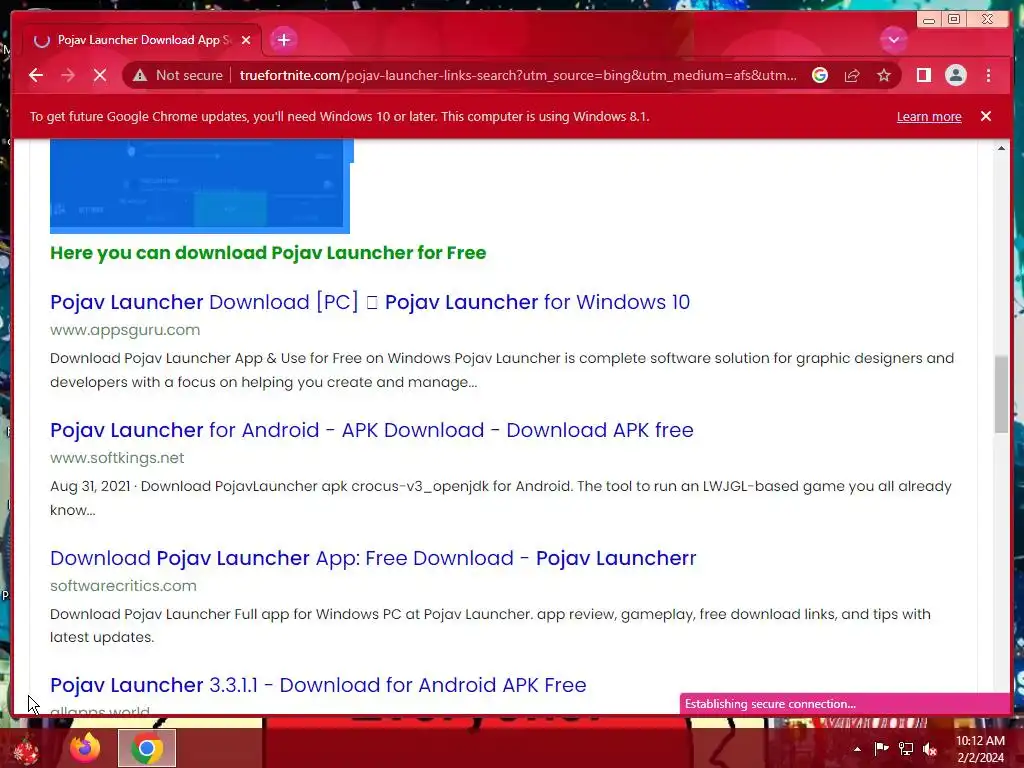Click Learn more in update banner
This screenshot has width=1024, height=768.
pyautogui.click(x=929, y=117)
